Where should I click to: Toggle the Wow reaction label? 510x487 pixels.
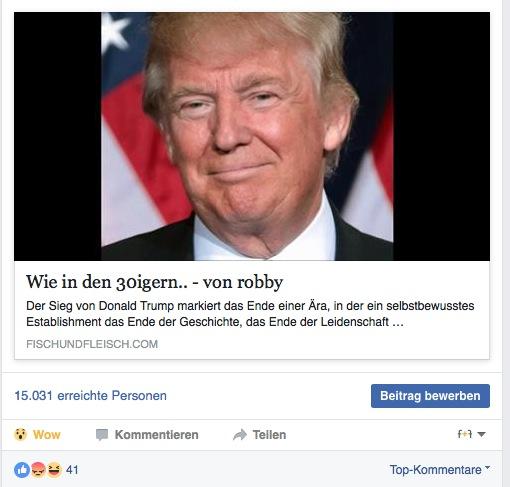(x=47, y=435)
